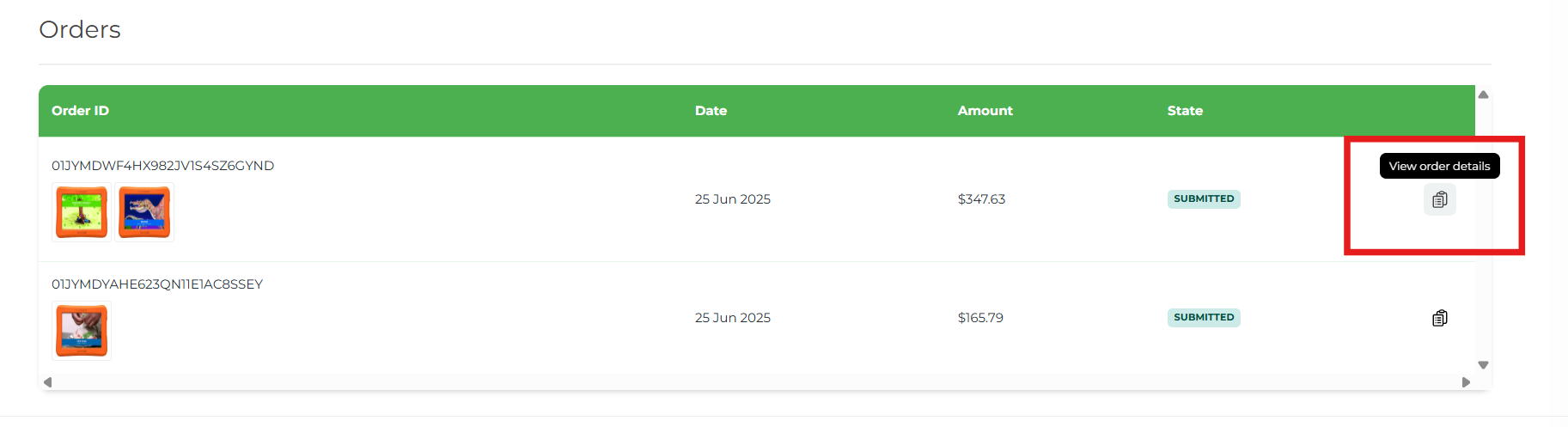
Task: Click the Amount column header
Action: [985, 111]
